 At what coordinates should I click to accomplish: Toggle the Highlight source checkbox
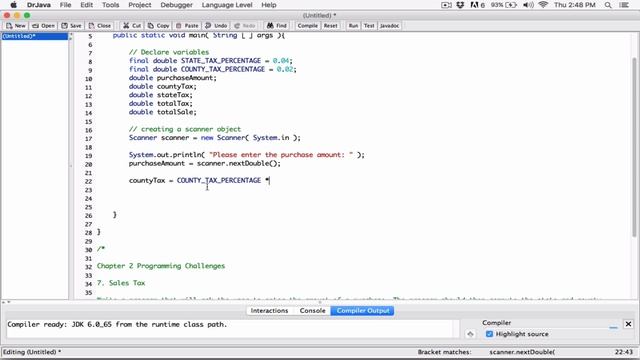pos(489,334)
